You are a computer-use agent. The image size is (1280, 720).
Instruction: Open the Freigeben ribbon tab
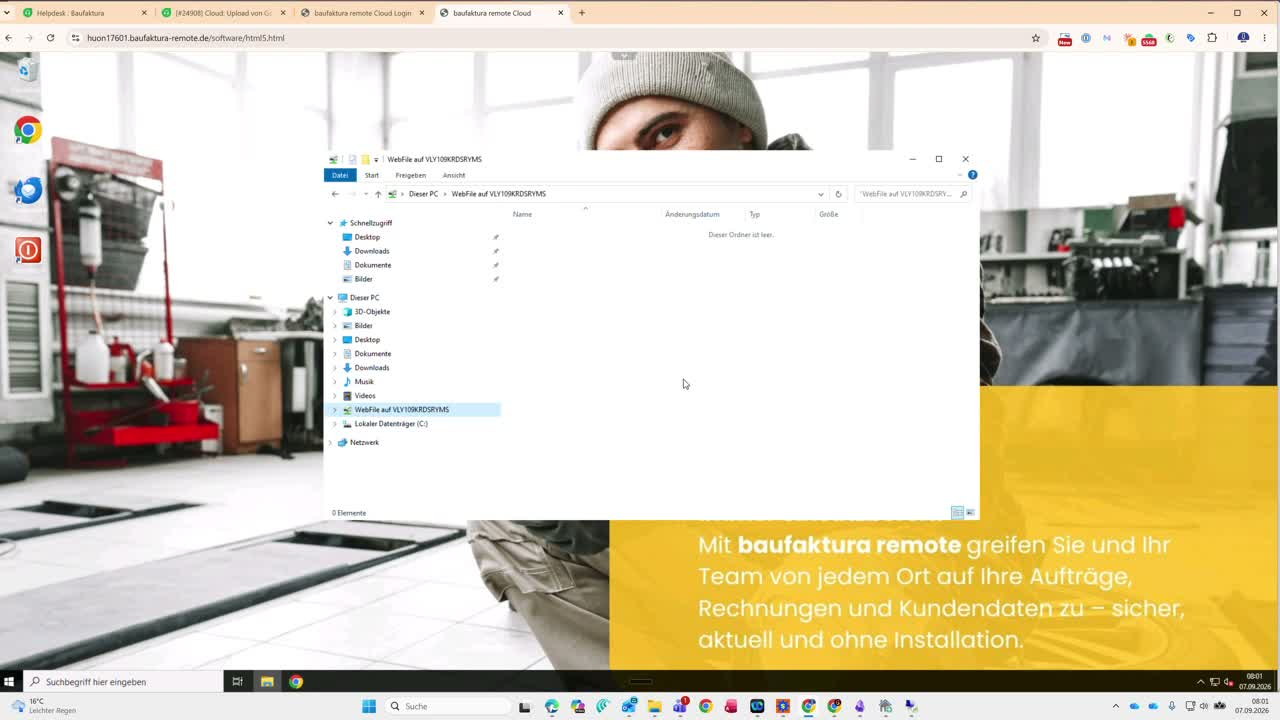[410, 175]
